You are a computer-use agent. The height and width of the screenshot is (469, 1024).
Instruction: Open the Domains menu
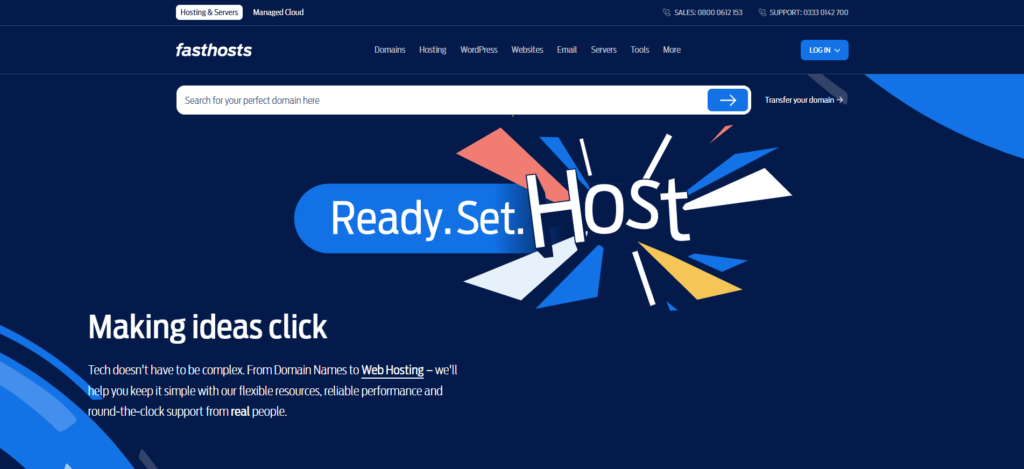click(x=390, y=50)
